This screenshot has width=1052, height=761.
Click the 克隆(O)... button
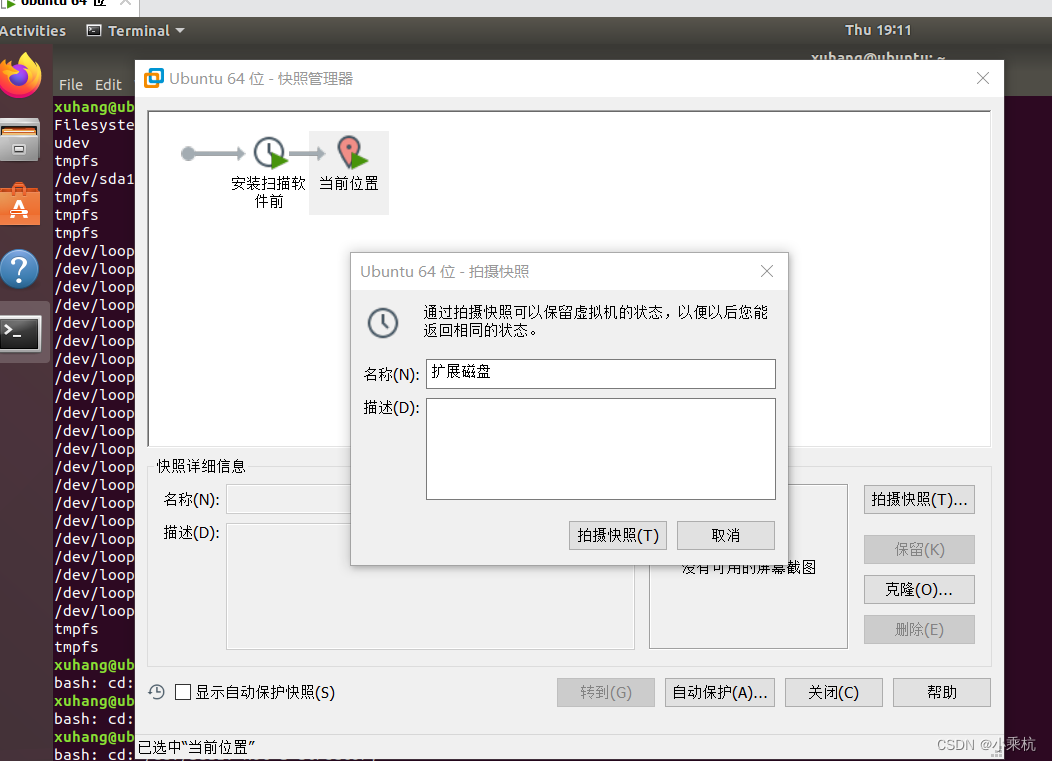click(919, 590)
